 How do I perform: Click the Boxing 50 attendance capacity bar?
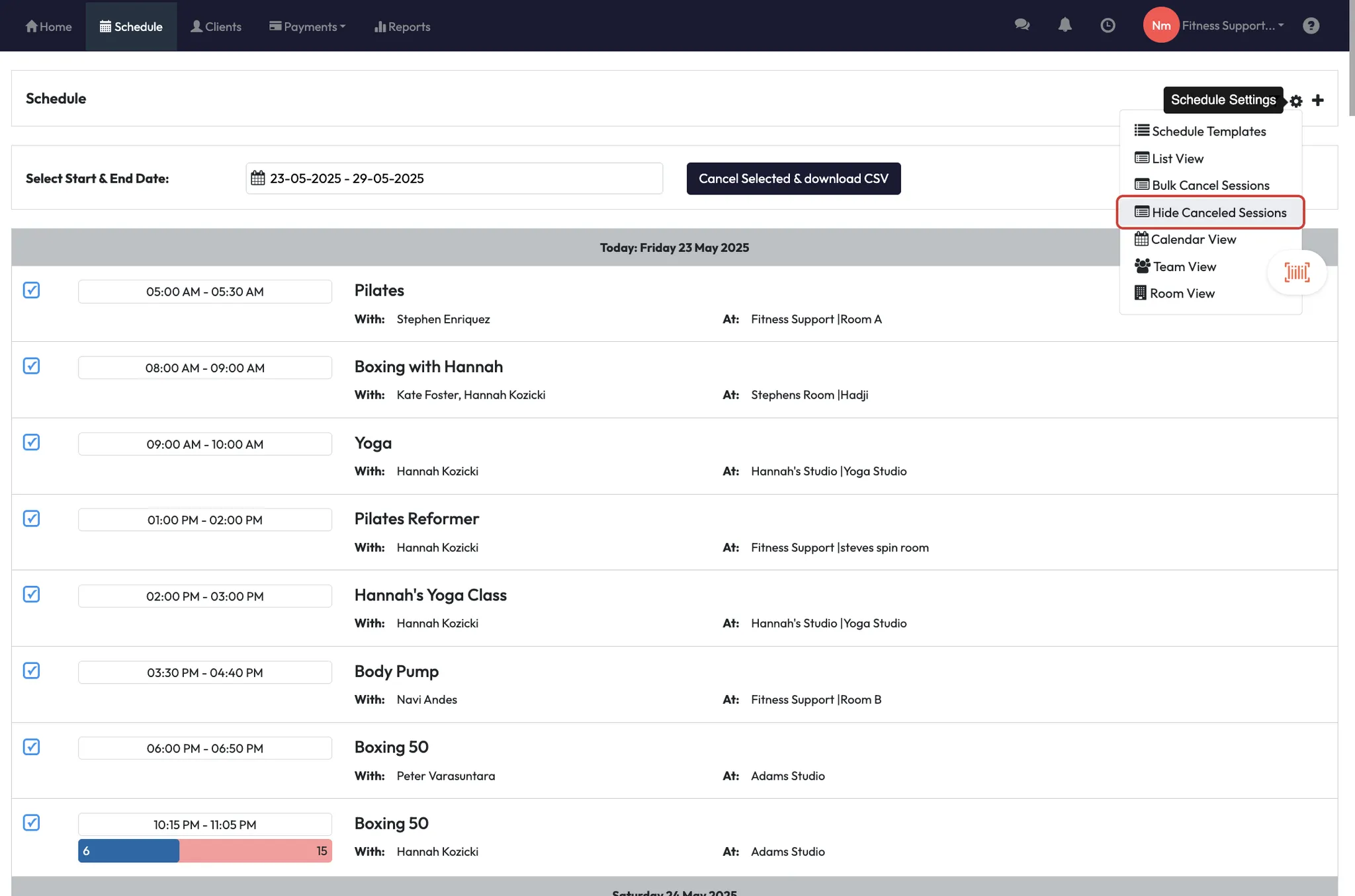pyautogui.click(x=204, y=851)
